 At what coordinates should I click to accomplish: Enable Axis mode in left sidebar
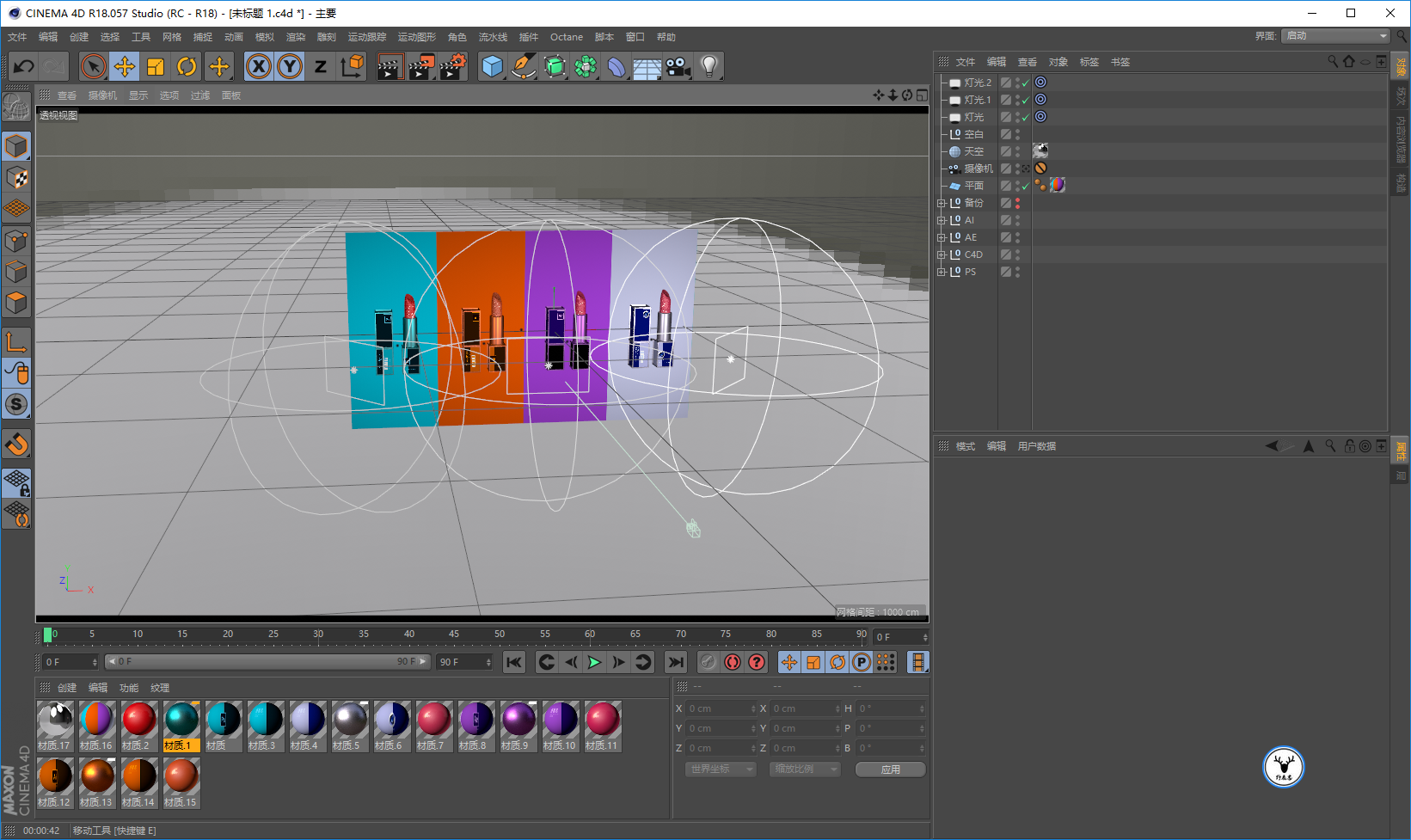point(16,342)
